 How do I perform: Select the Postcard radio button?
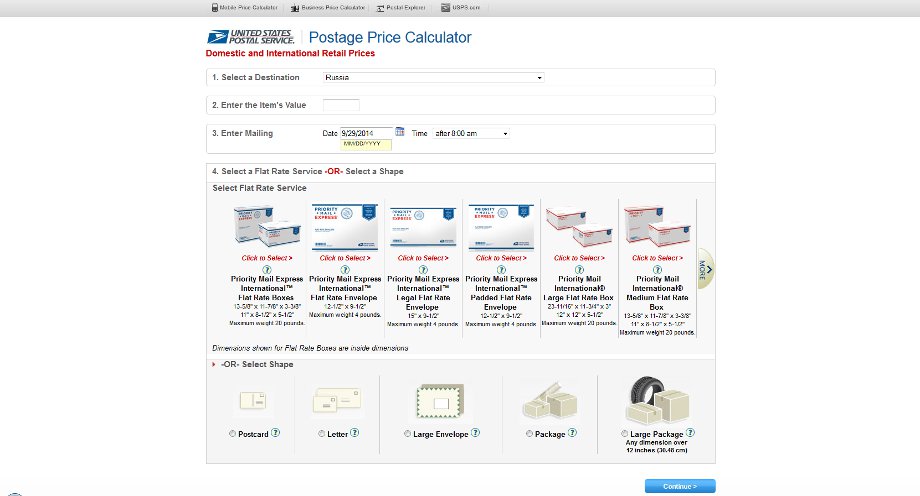[x=232, y=434]
